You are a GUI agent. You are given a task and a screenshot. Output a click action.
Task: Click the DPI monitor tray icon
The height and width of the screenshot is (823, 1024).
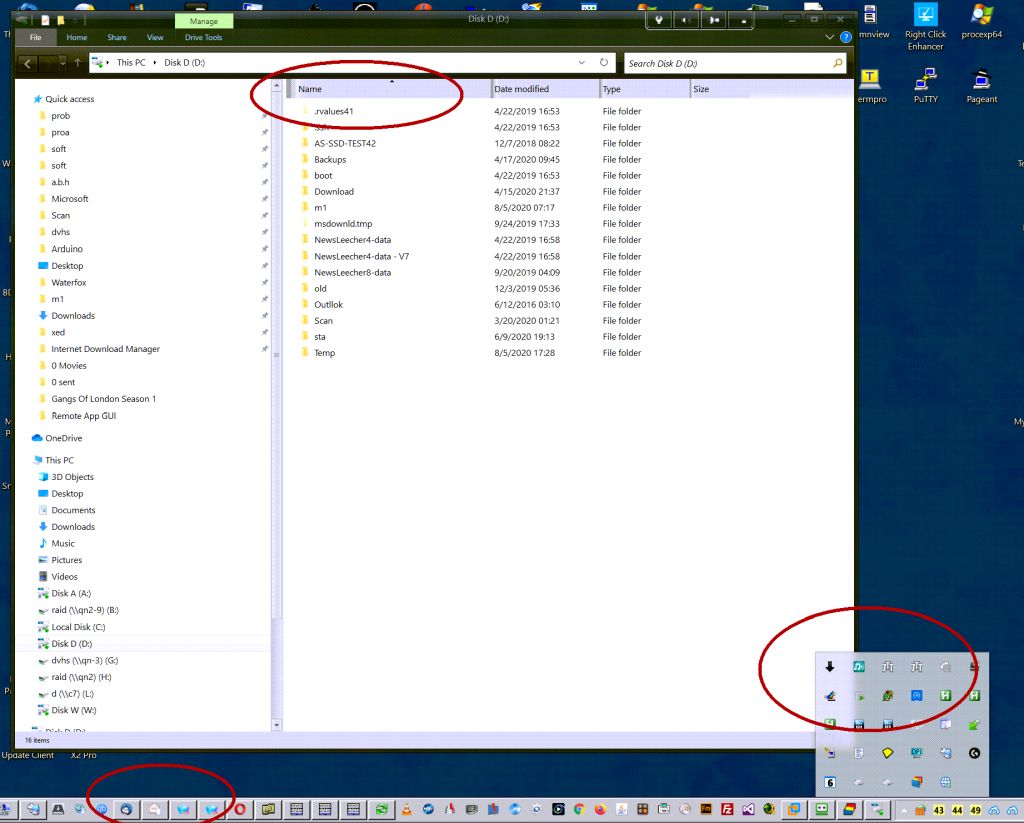[x=917, y=753]
